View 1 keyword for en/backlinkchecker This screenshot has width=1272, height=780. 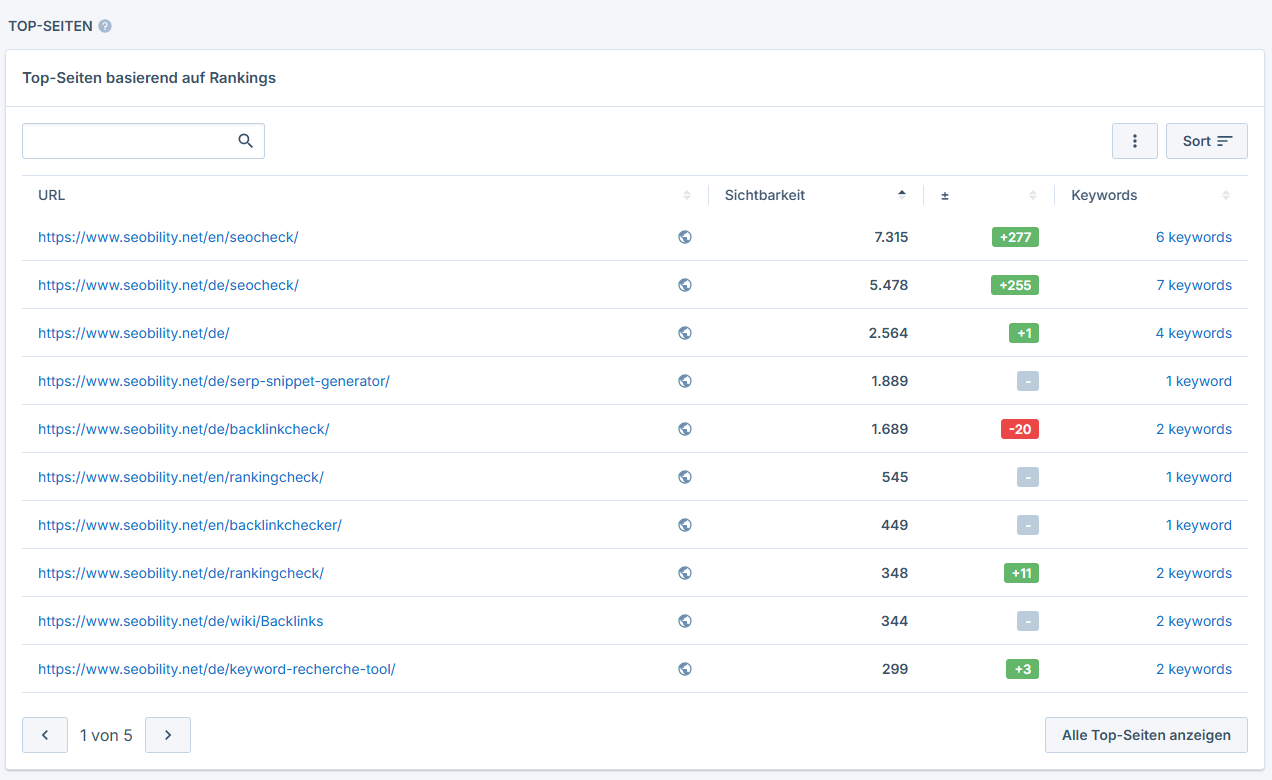1199,525
